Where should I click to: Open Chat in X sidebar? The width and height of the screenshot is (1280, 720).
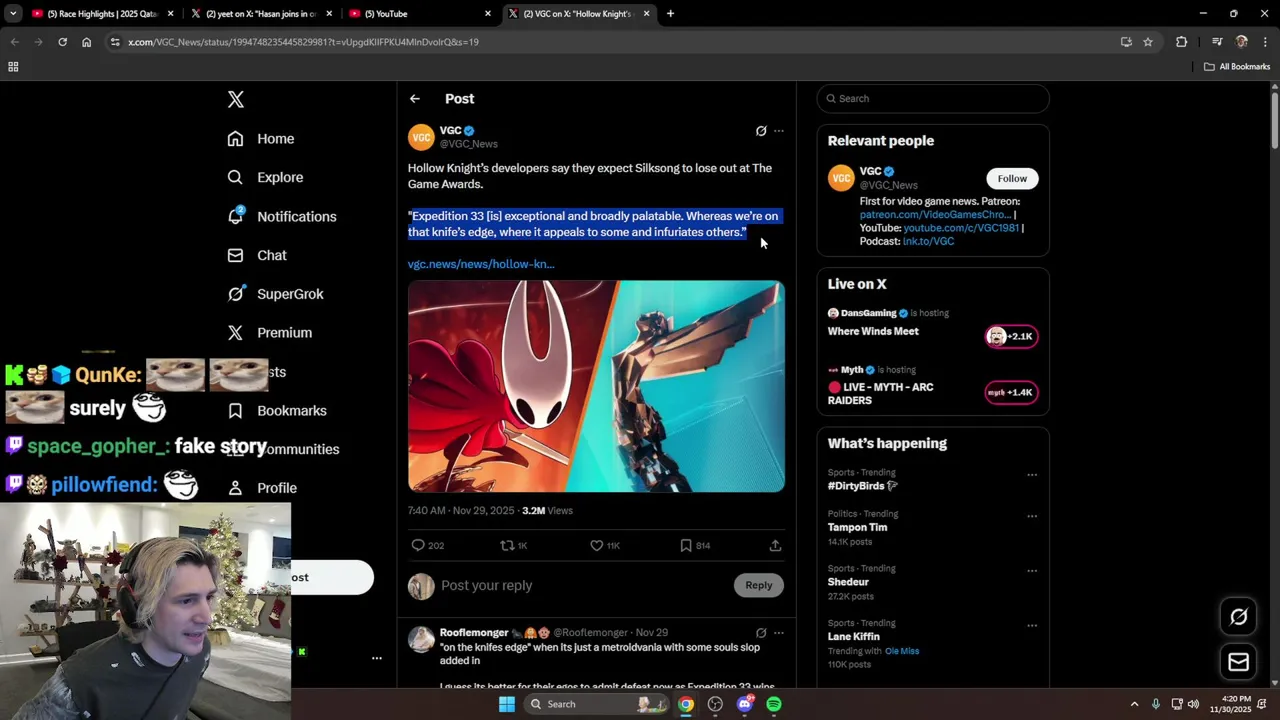click(x=256, y=255)
